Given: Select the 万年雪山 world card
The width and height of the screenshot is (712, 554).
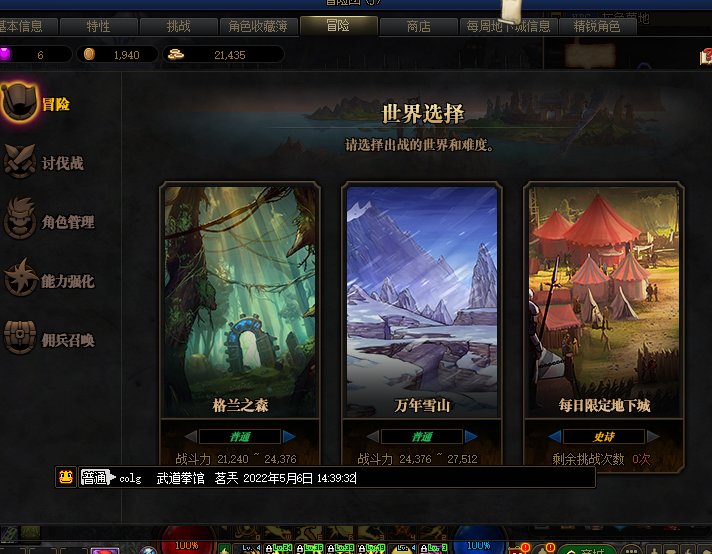Looking at the screenshot, I should click(422, 300).
